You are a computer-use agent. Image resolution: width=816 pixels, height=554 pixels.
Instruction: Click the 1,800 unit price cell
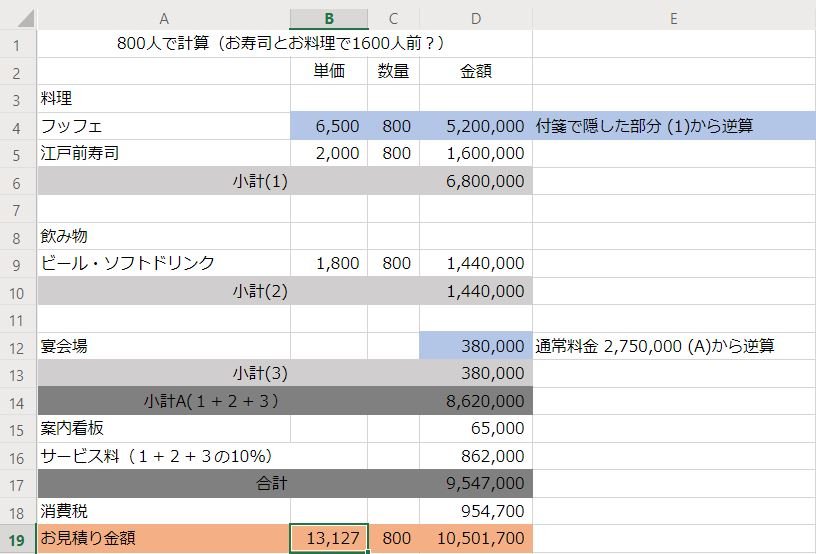(329, 263)
